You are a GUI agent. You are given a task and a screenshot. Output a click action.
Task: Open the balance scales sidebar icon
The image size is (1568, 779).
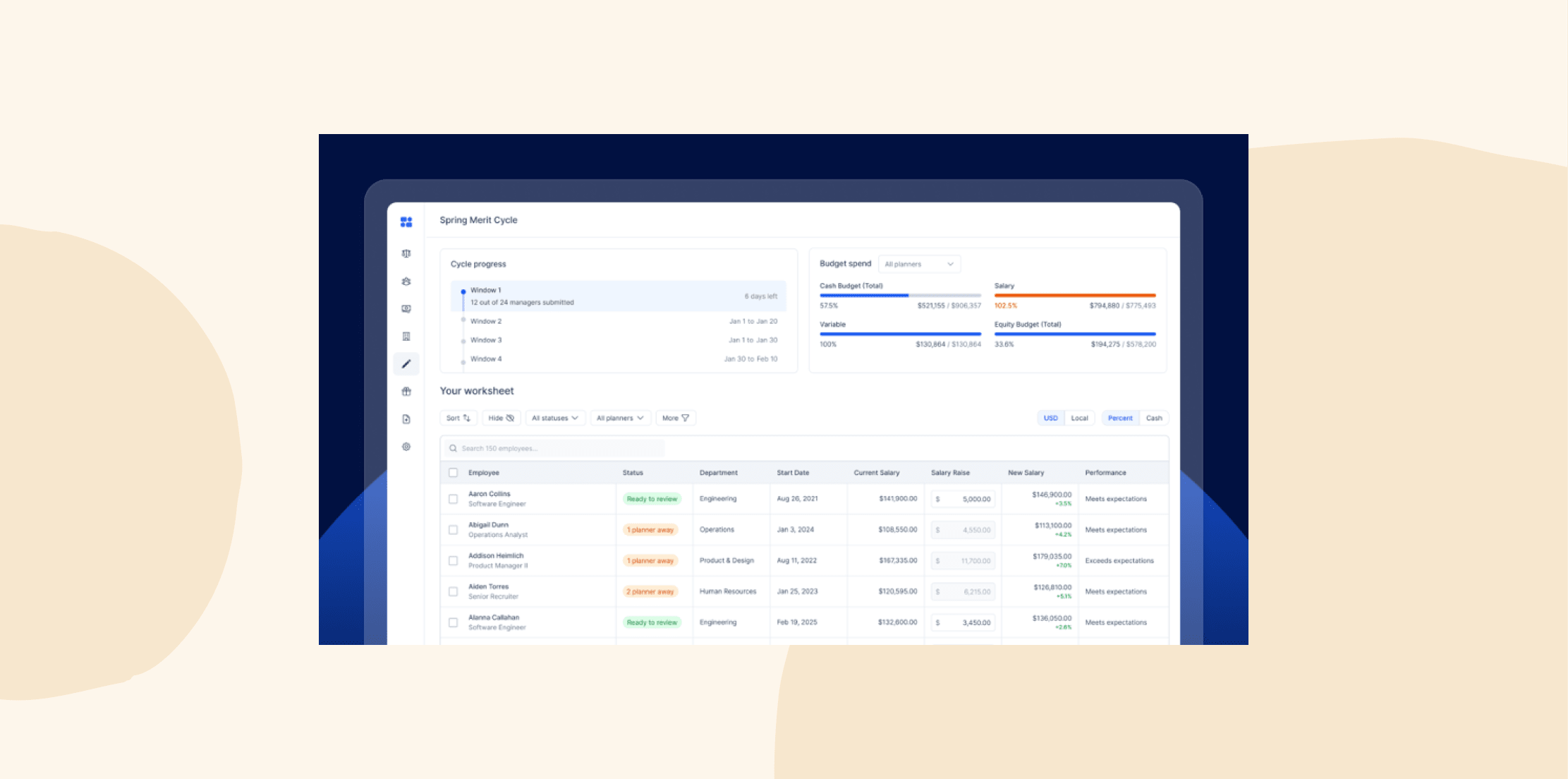click(x=406, y=253)
